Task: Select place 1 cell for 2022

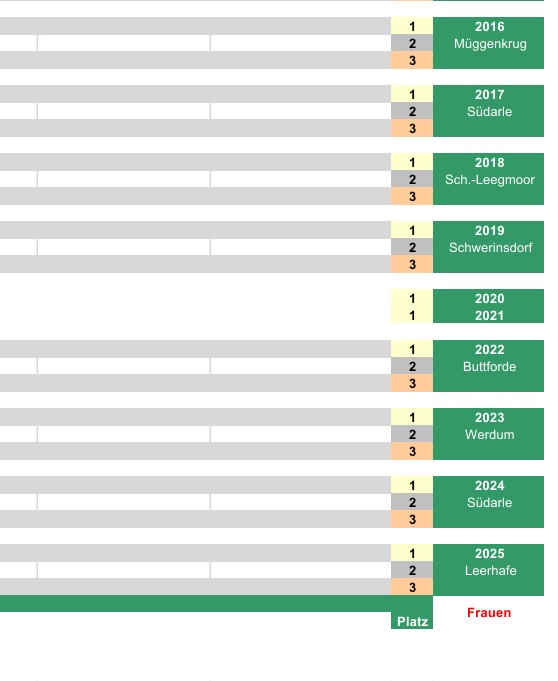Action: (412, 349)
